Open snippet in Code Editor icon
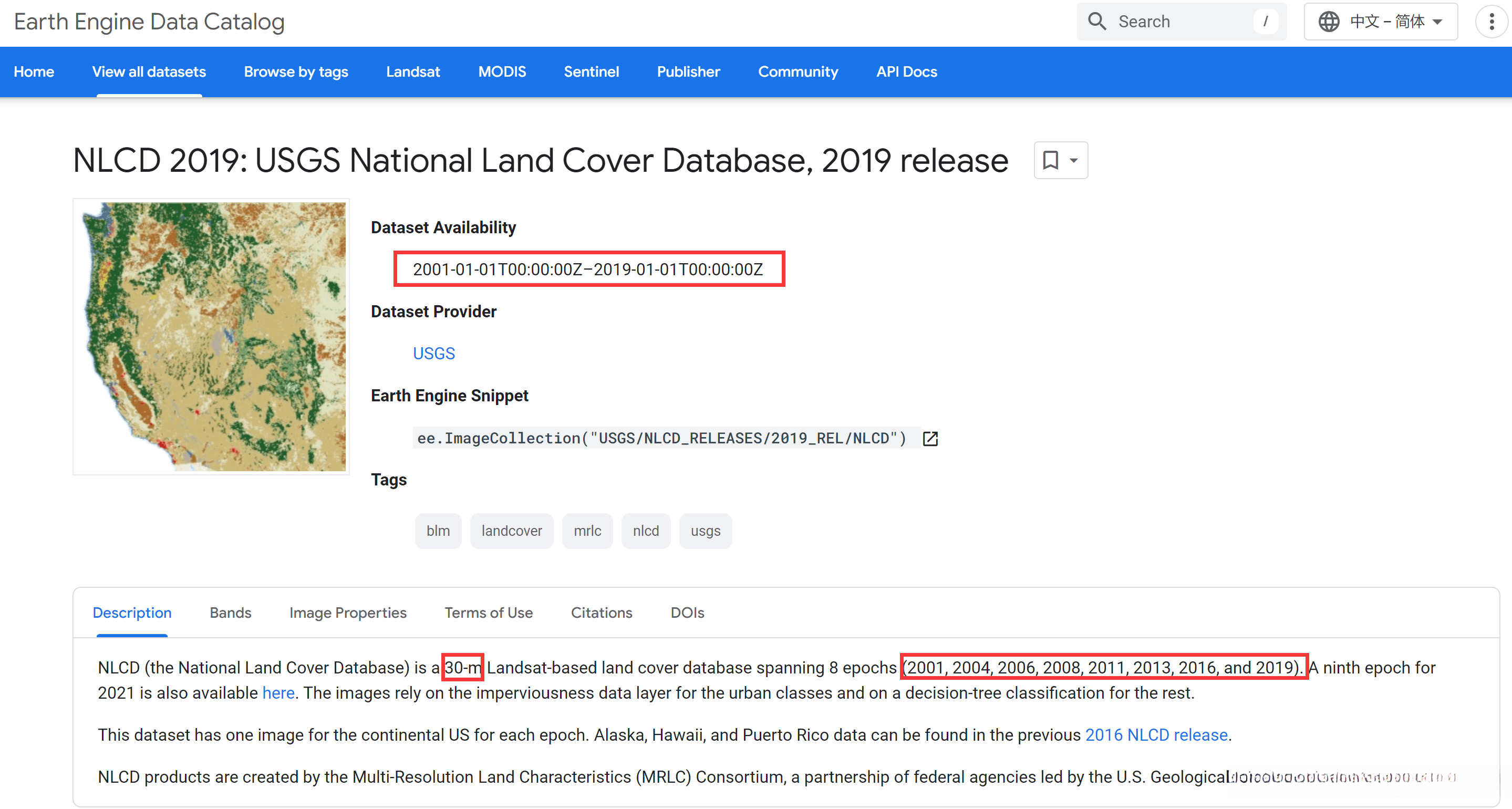1512x809 pixels. [930, 439]
